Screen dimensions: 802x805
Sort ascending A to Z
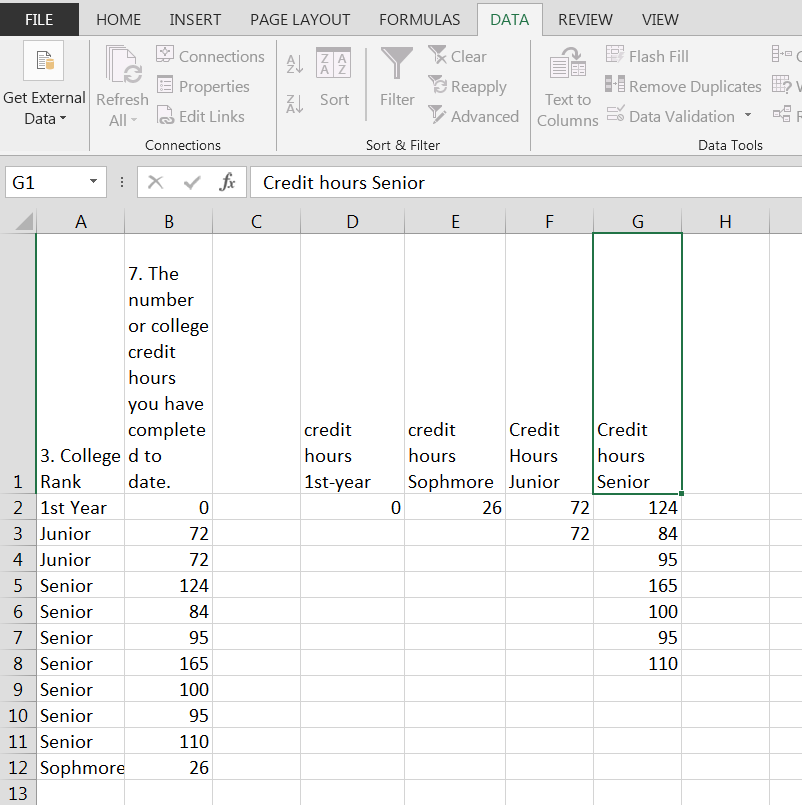coord(295,64)
